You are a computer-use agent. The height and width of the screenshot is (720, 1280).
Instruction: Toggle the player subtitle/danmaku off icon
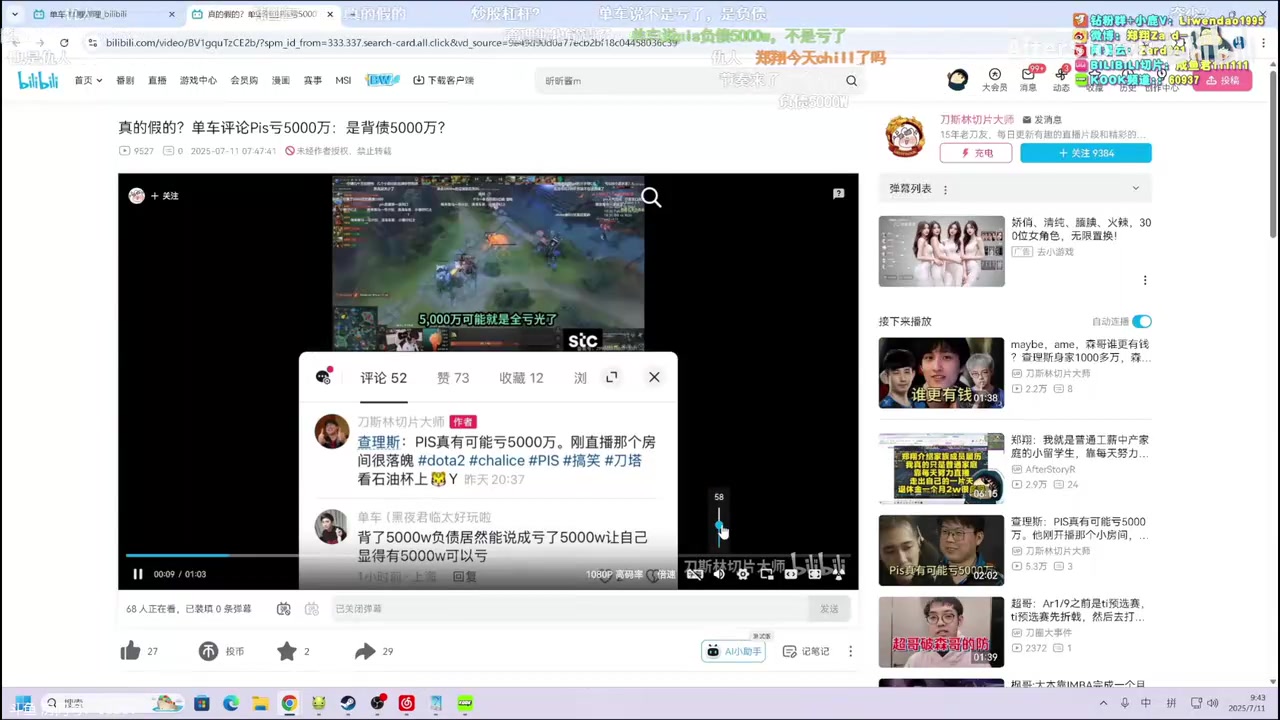(695, 574)
